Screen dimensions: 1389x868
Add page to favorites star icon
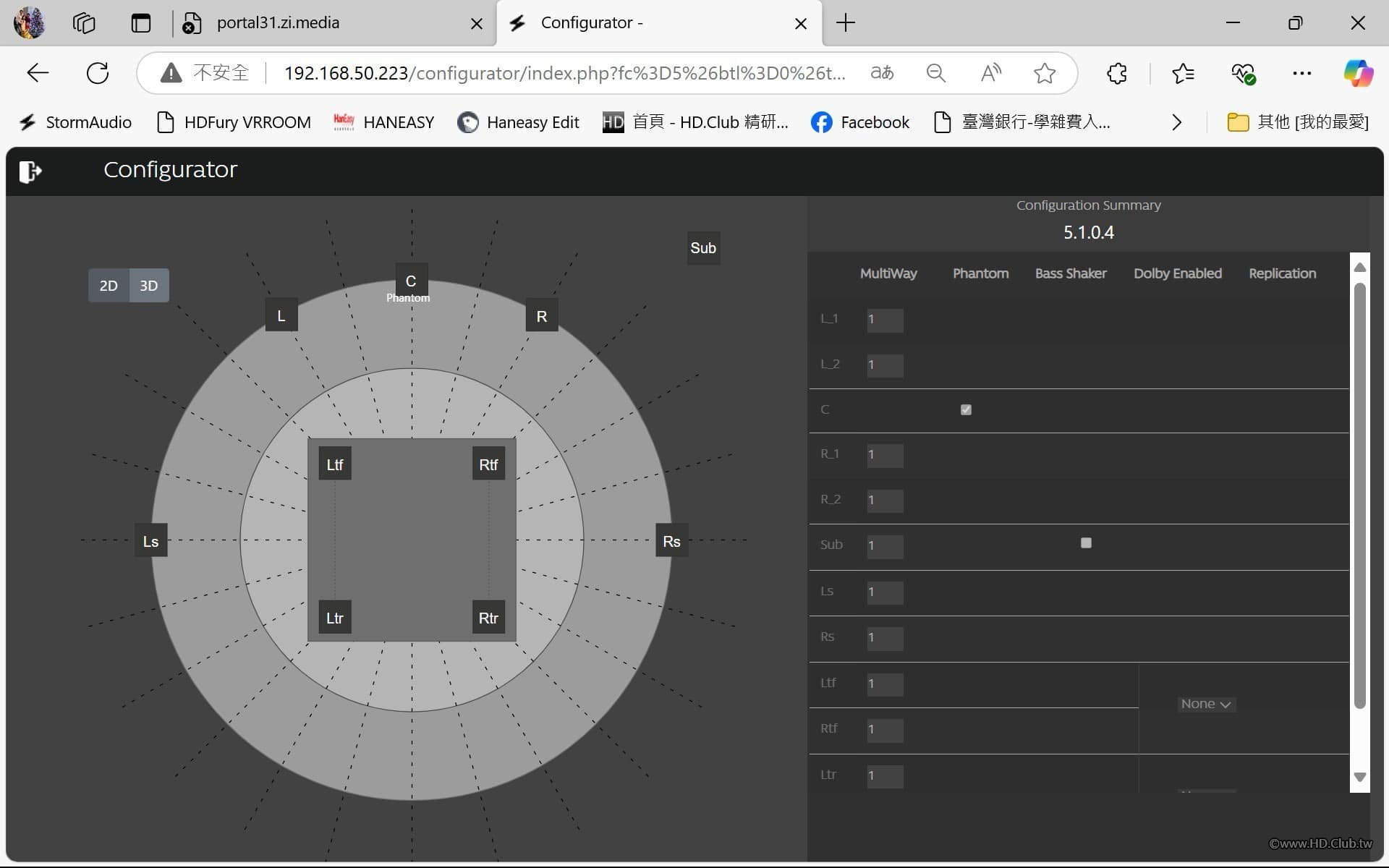[x=1044, y=73]
